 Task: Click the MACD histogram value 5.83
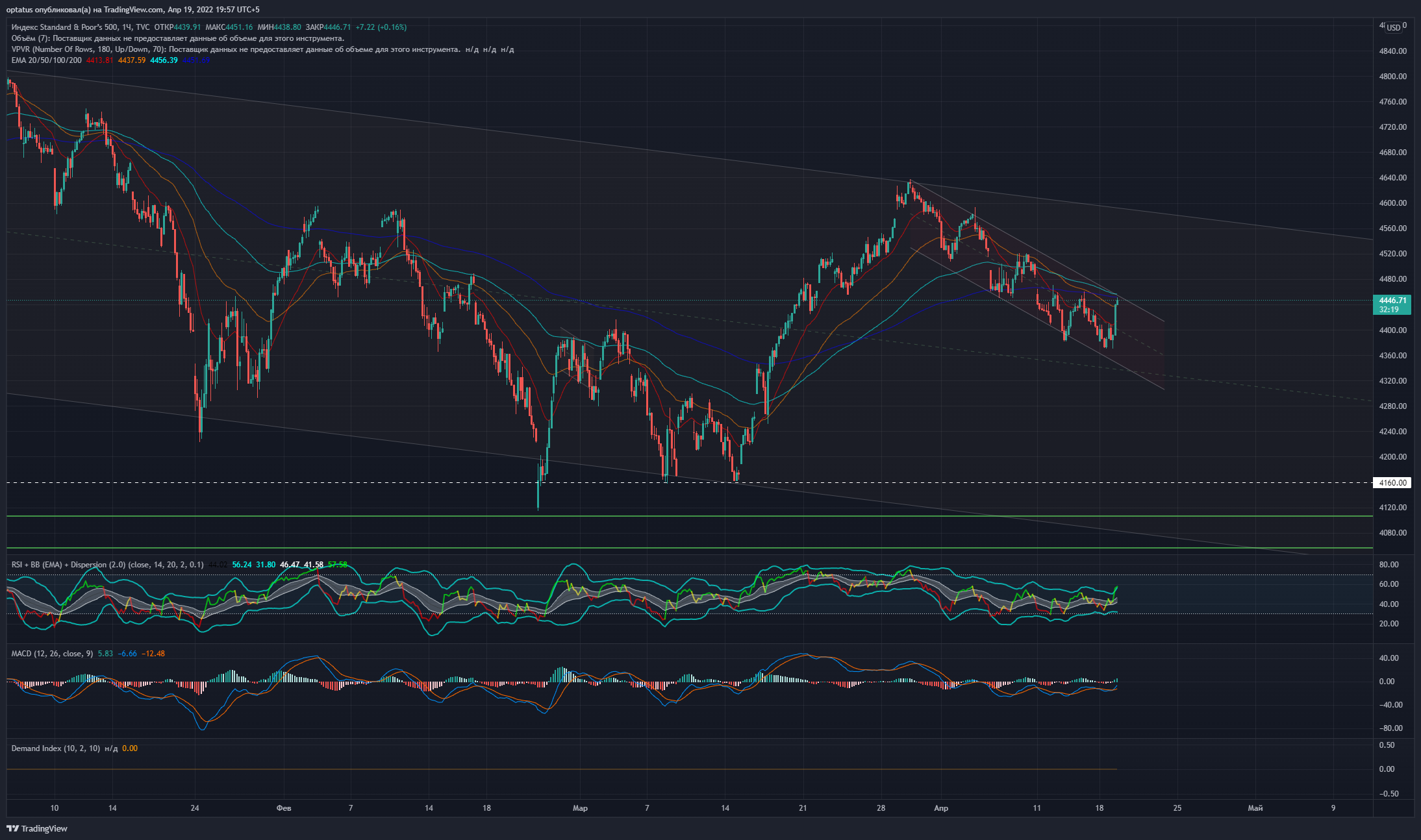tap(105, 654)
